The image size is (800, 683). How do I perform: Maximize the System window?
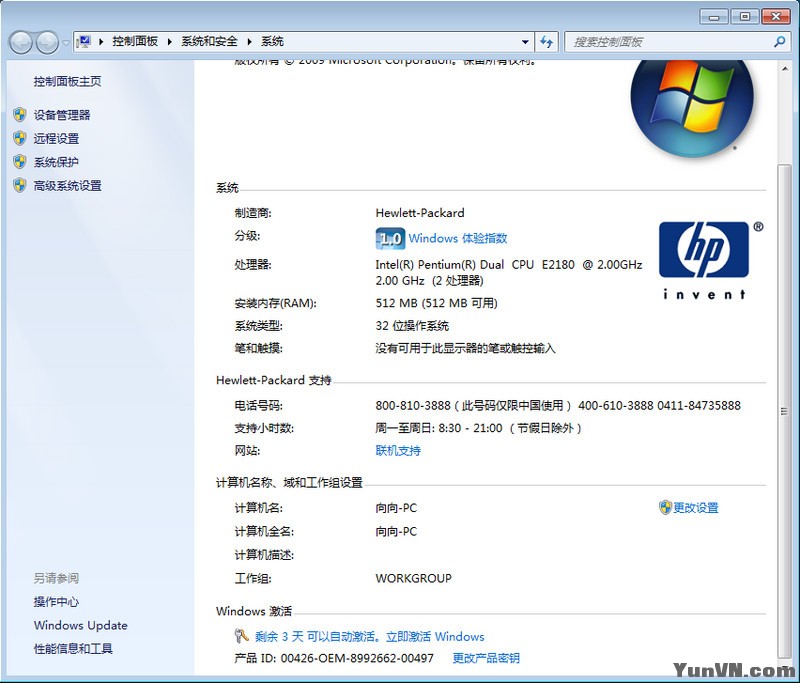point(745,17)
